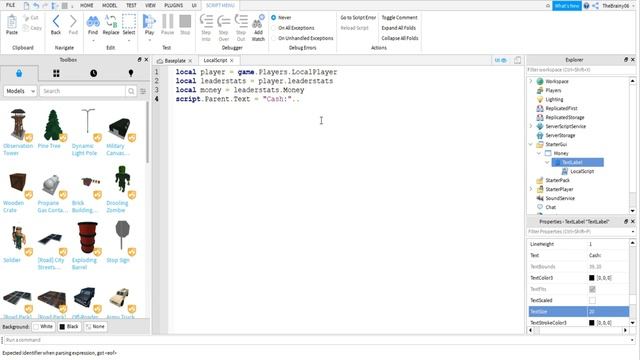Open Find with the binoculars icon
This screenshot has height=360, width=640.
pos(93,21)
